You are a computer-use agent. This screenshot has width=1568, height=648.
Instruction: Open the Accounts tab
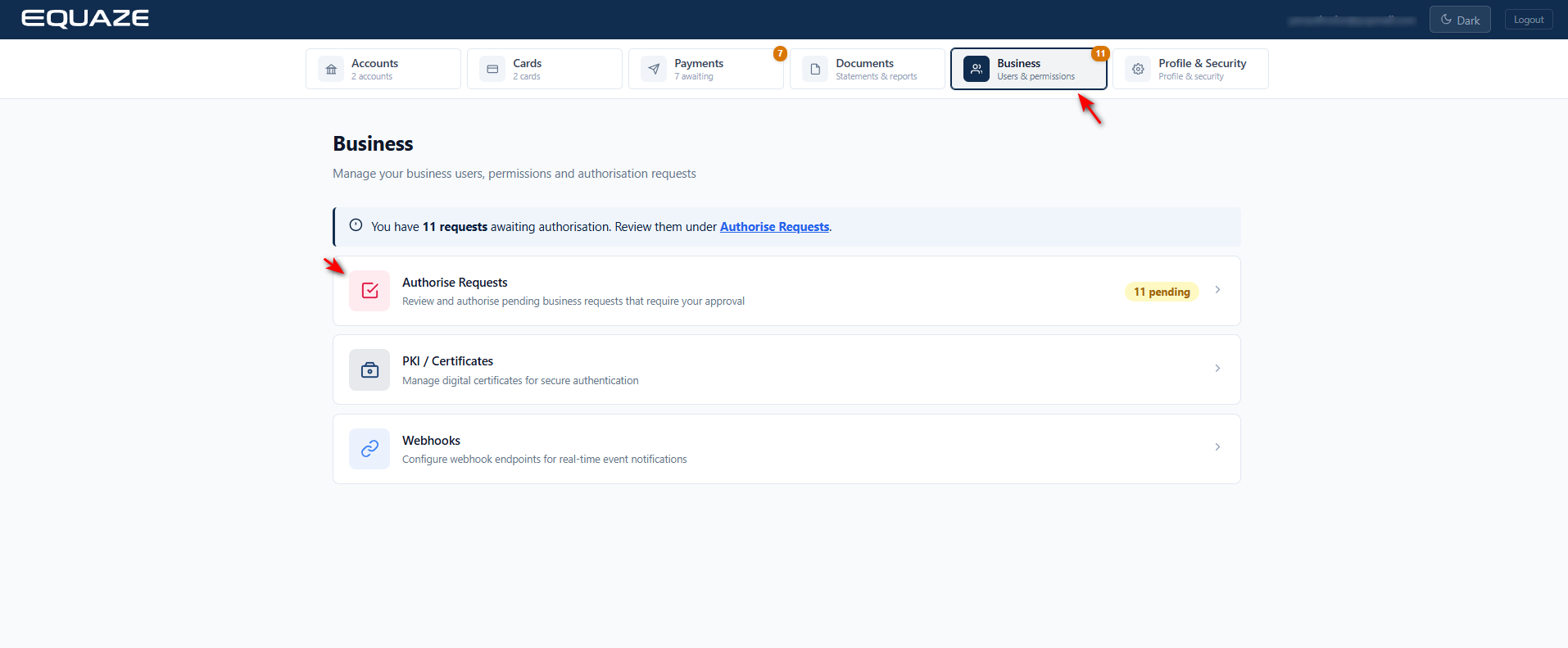pyautogui.click(x=383, y=69)
